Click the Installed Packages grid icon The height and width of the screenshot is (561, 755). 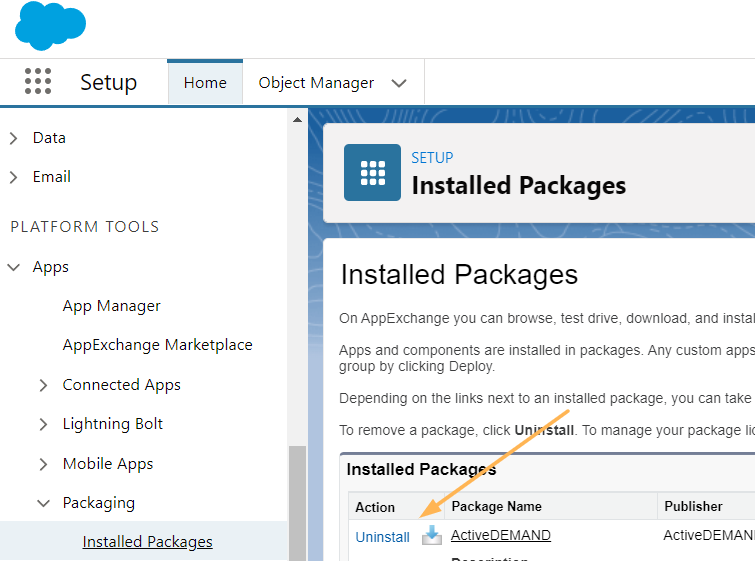pyautogui.click(x=372, y=172)
